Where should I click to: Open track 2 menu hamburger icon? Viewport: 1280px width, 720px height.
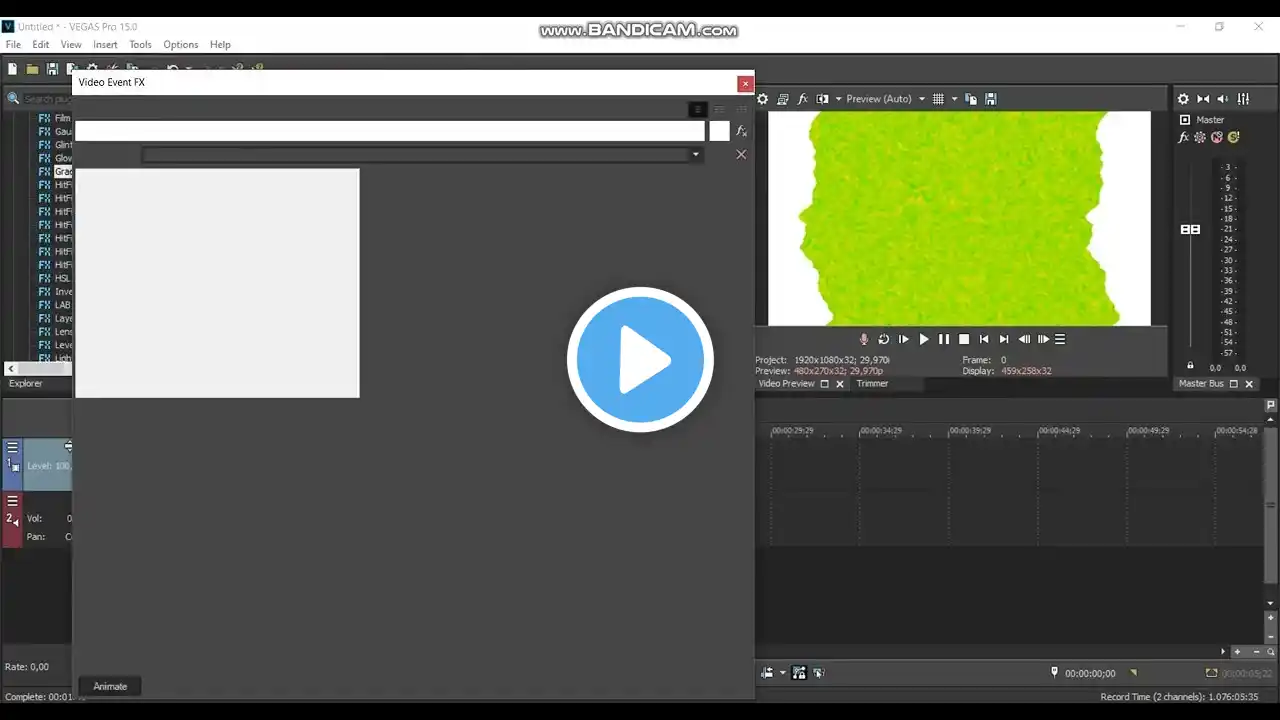coord(13,501)
